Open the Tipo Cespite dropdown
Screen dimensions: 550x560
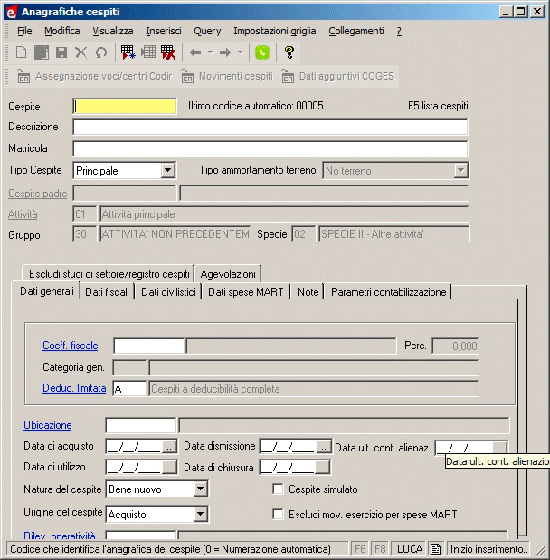(168, 170)
